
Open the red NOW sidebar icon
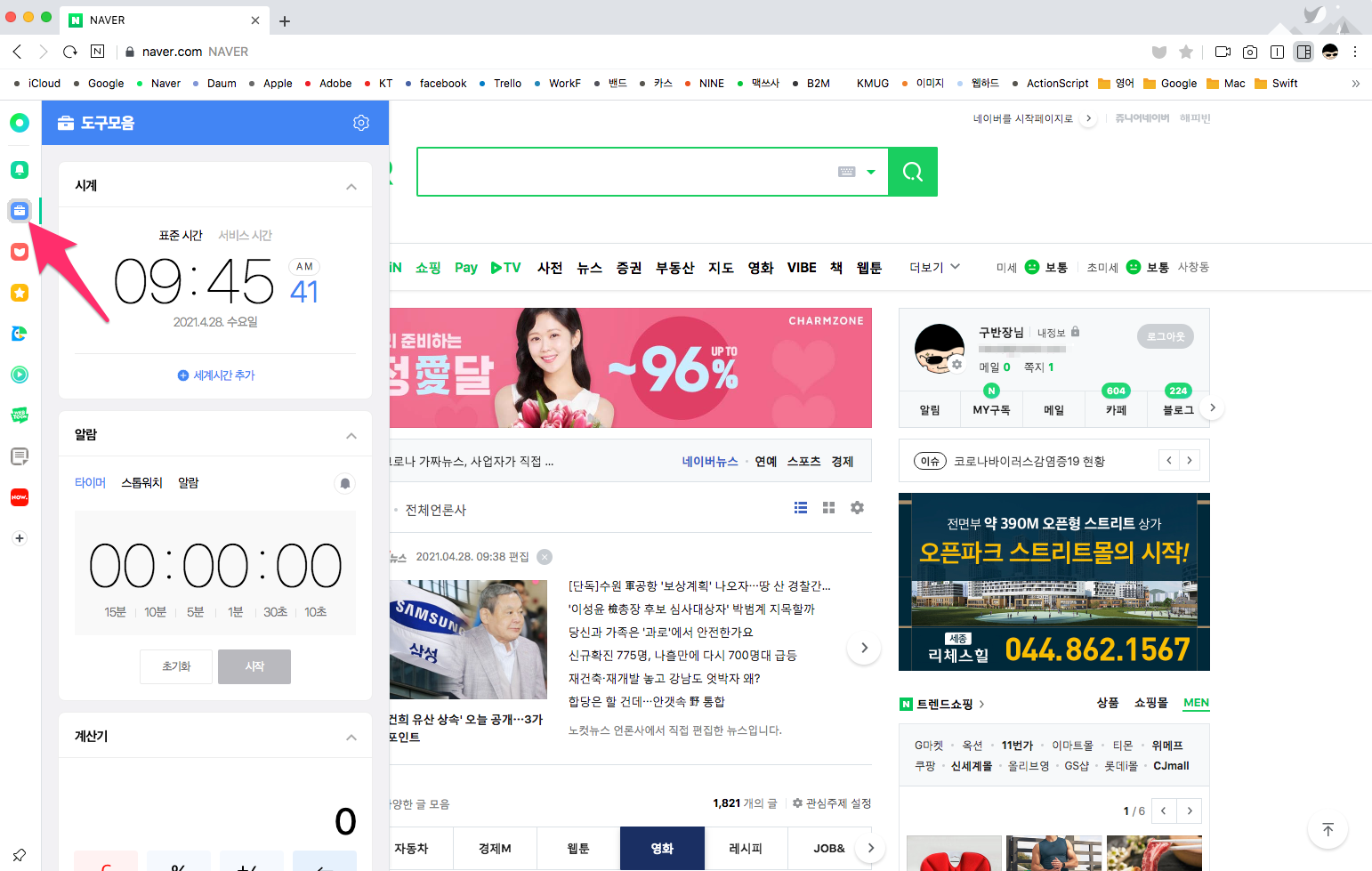coord(20,497)
